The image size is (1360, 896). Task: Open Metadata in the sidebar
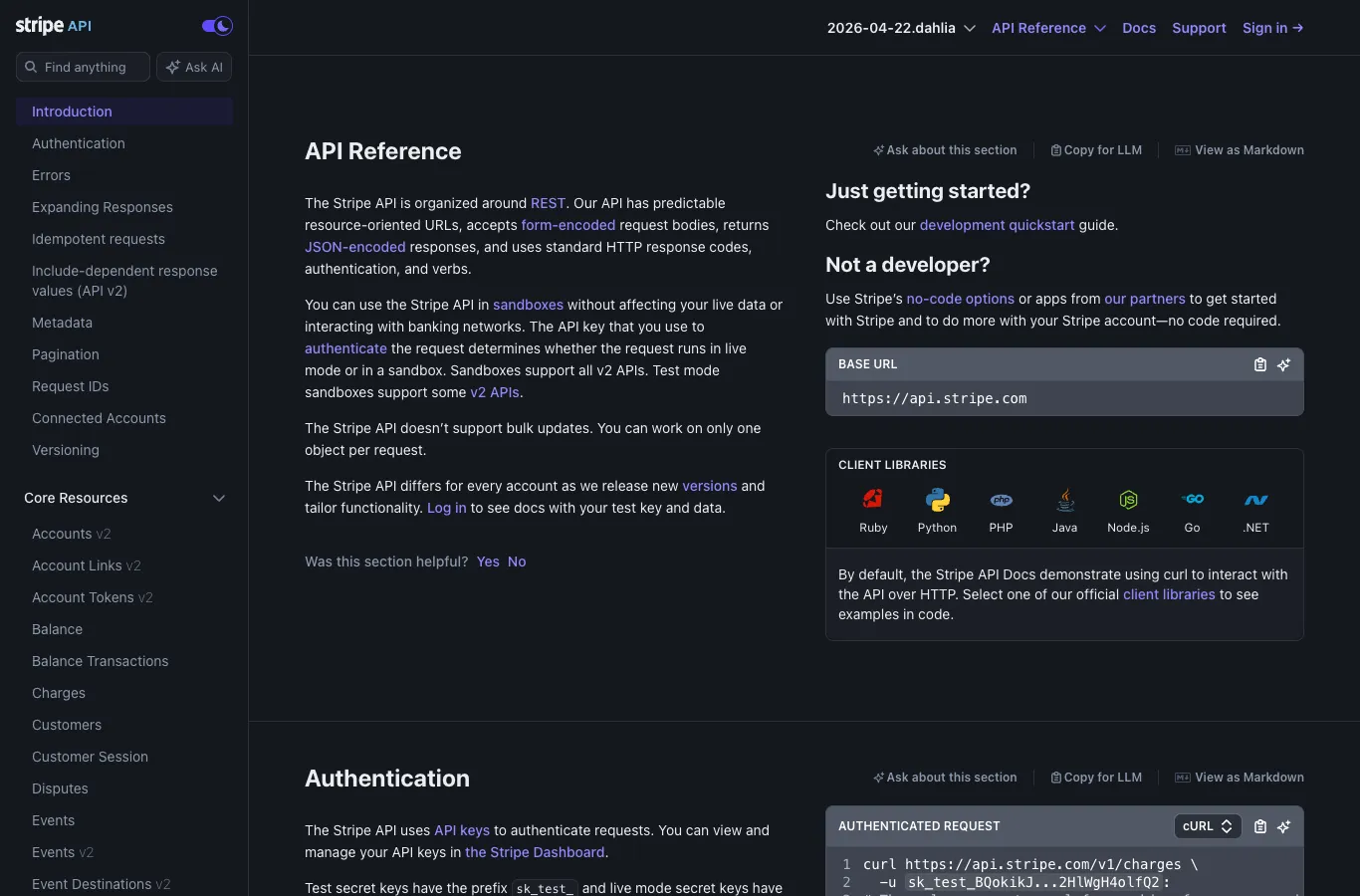62,323
